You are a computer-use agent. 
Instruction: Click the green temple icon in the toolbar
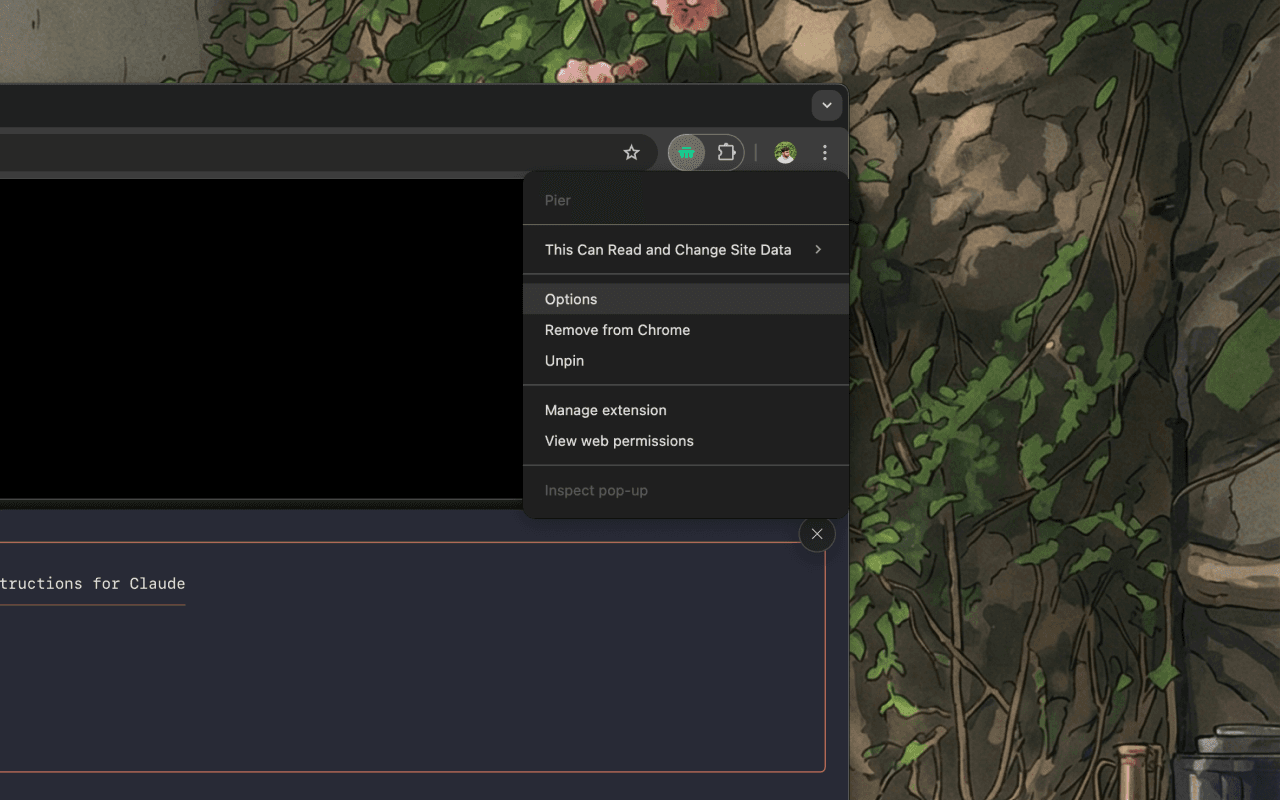(x=686, y=152)
